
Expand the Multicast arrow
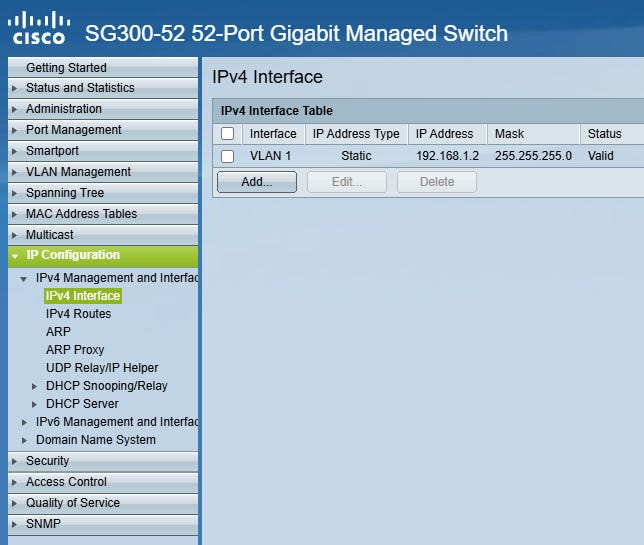point(14,235)
